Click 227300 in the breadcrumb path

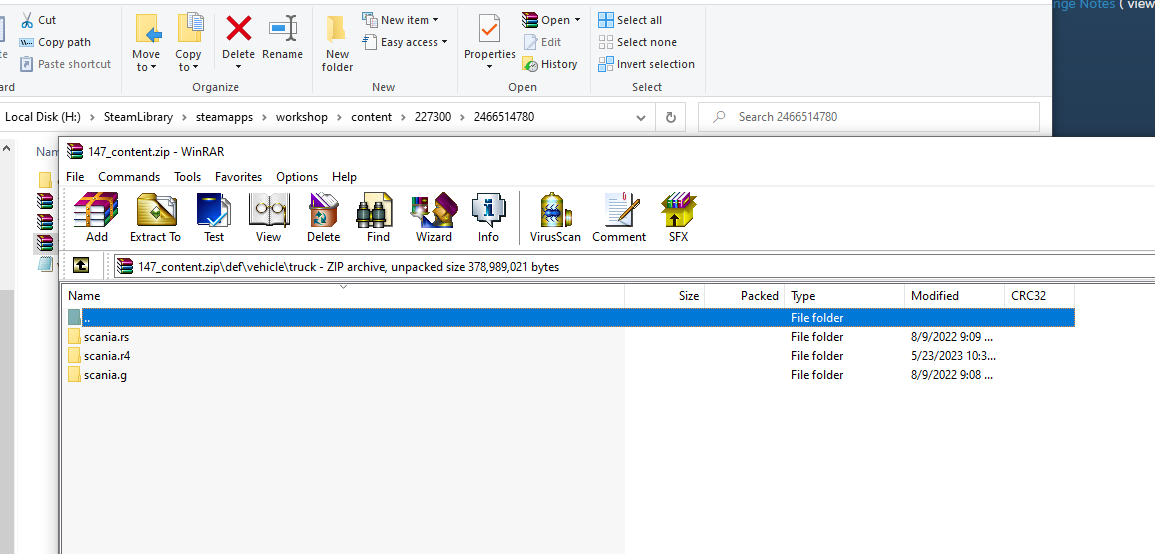point(432,117)
